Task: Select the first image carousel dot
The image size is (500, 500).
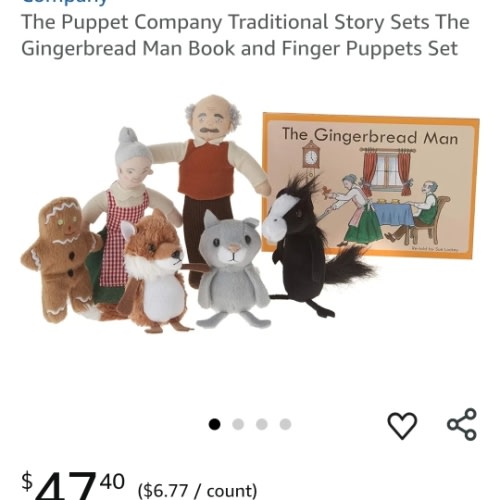Action: tap(214, 424)
